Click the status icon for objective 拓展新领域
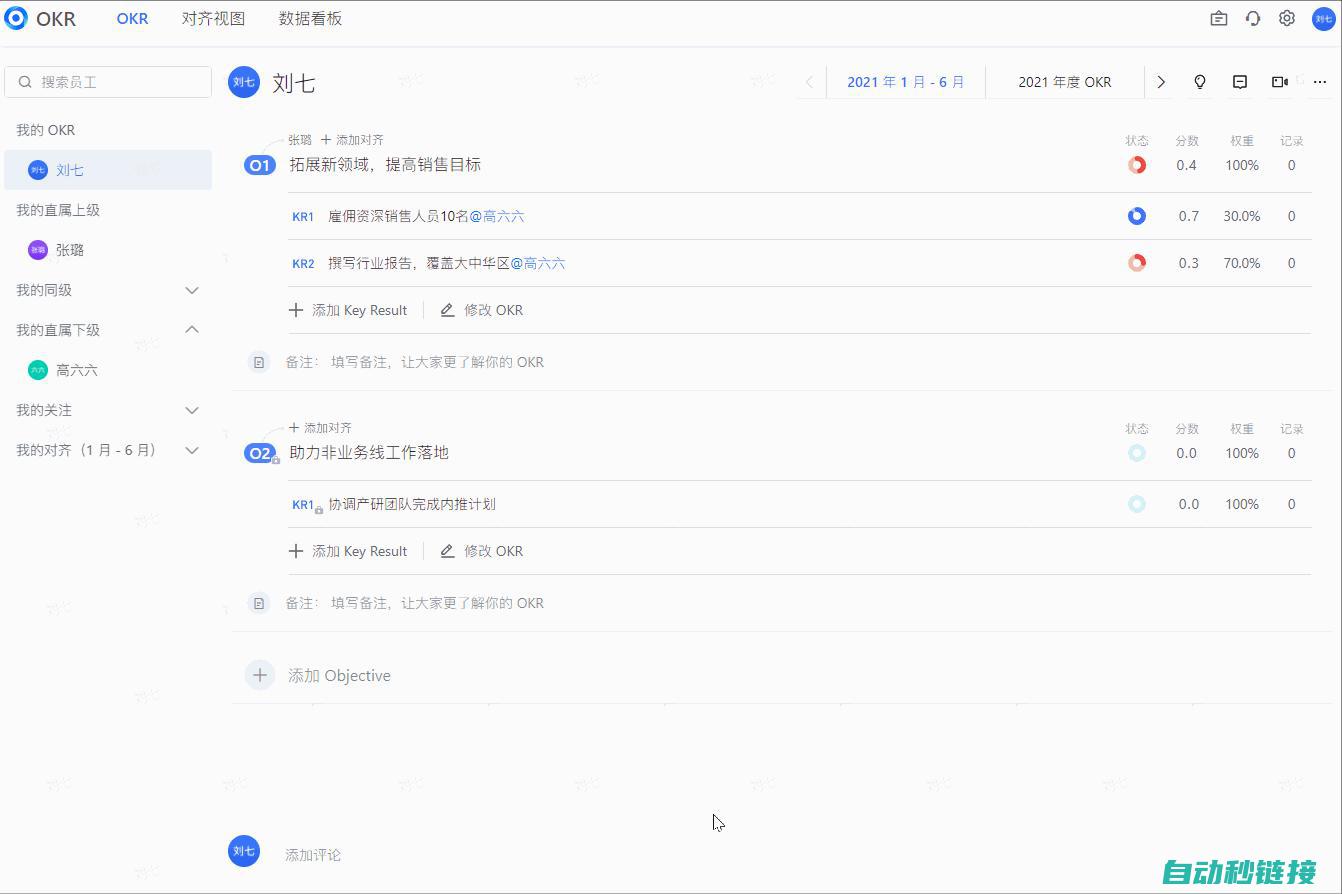Viewport: 1342px width, 894px height. (1137, 165)
